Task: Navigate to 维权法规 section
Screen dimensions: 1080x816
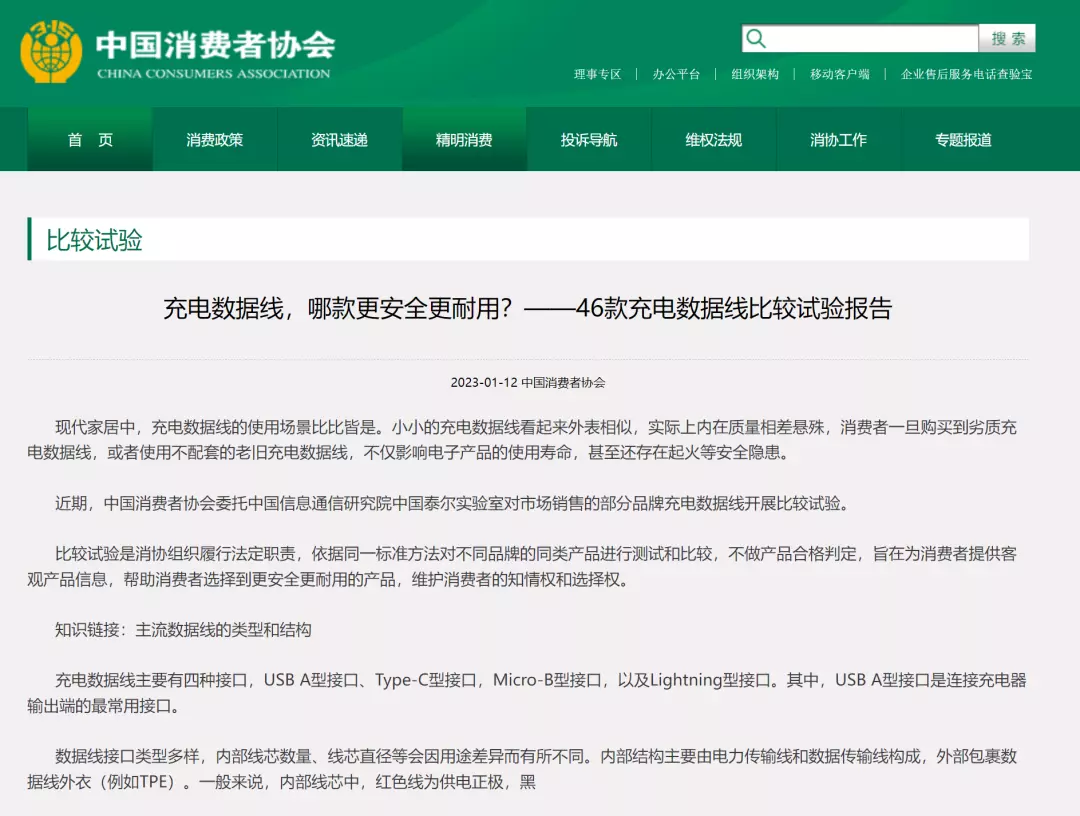Action: 713,140
